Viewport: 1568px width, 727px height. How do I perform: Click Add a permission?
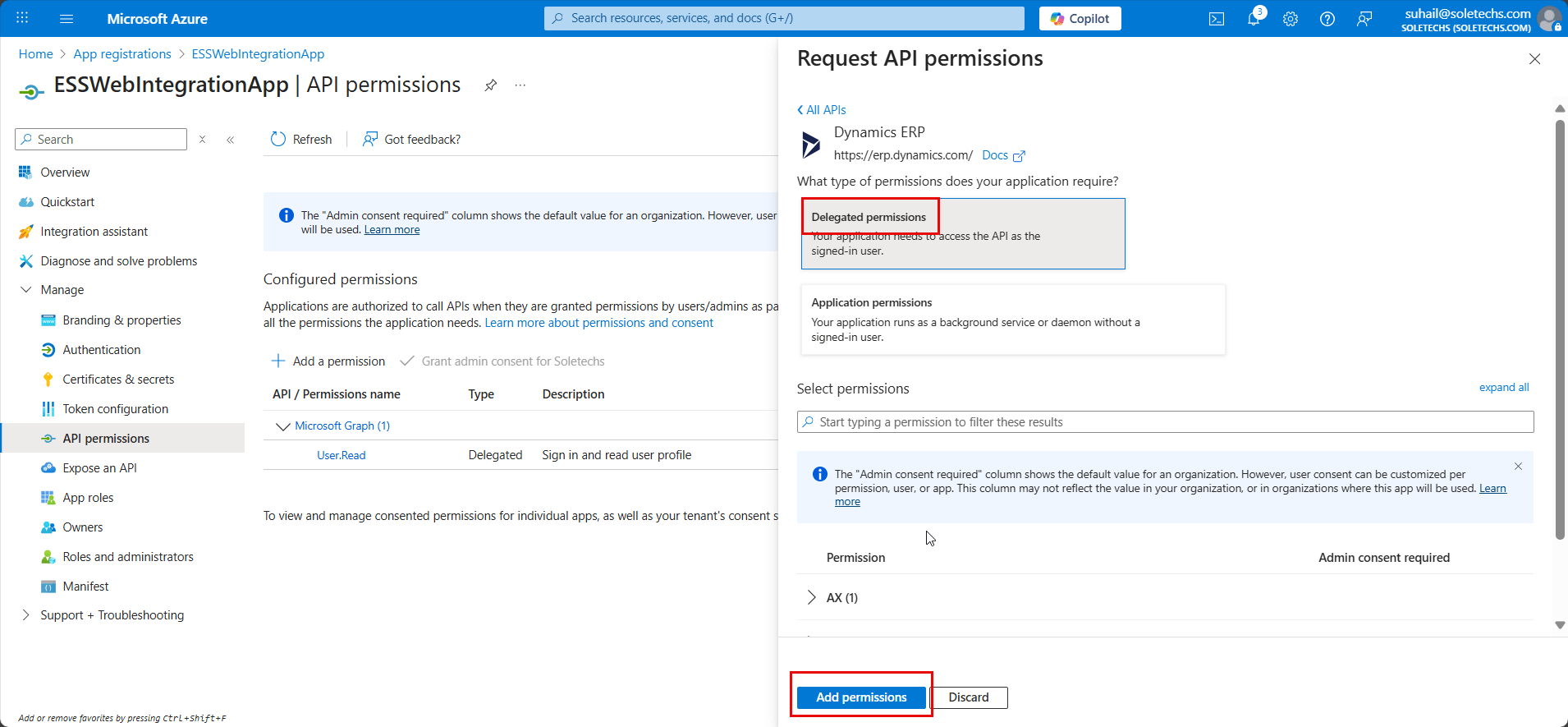[328, 361]
